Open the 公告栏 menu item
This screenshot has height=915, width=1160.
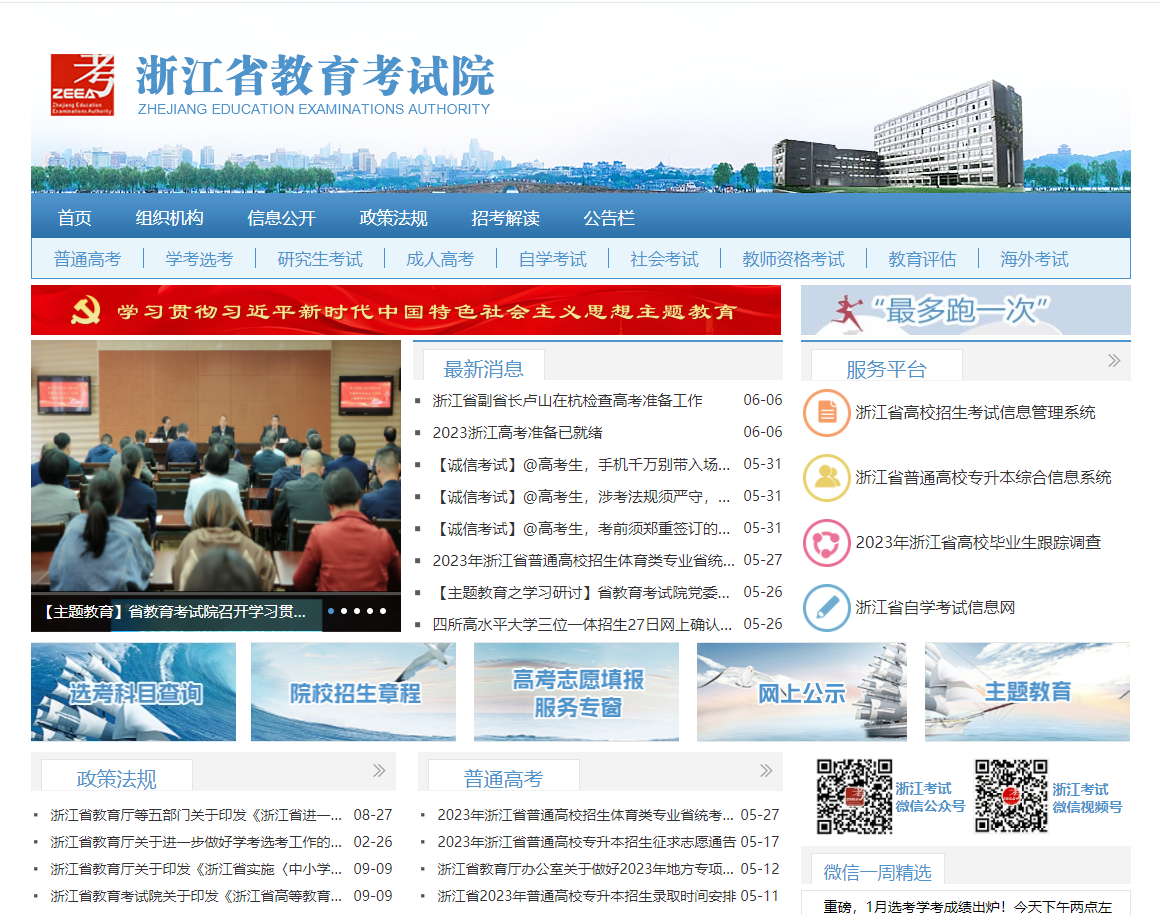(x=609, y=217)
